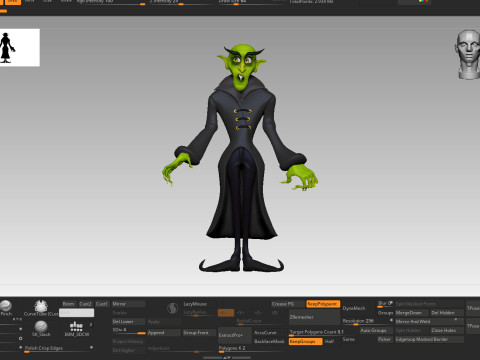The width and height of the screenshot is (480, 360).
Task: Click the green vampire character model
Action: click(x=241, y=157)
